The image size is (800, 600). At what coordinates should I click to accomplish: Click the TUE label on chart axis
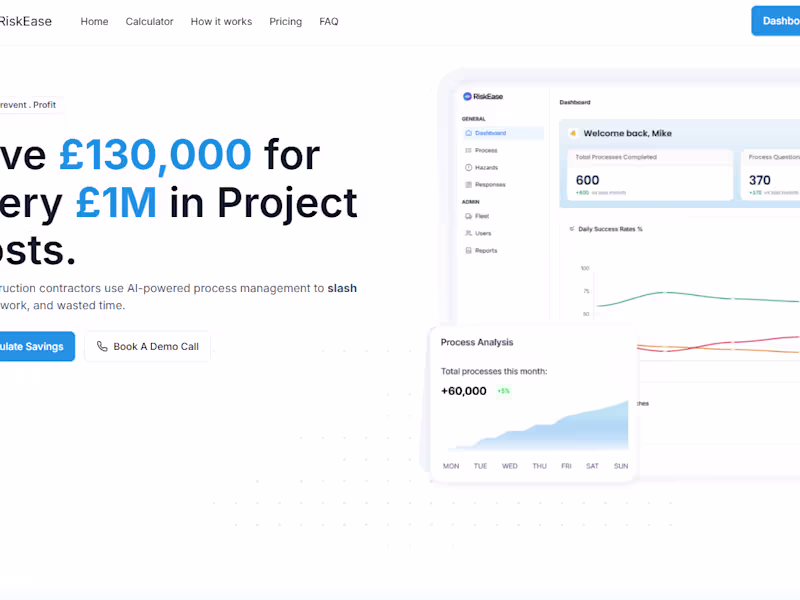(x=481, y=466)
